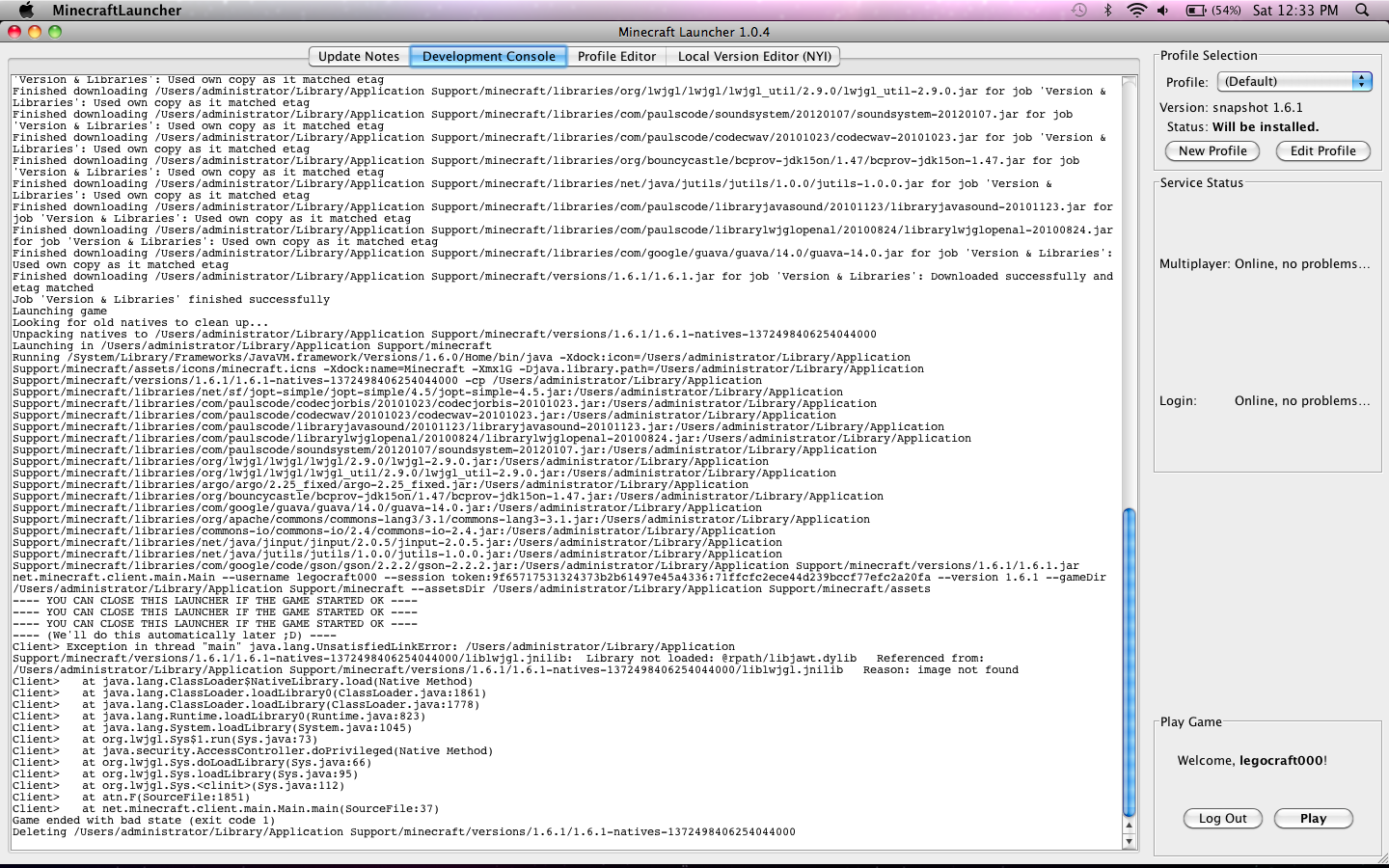The height and width of the screenshot is (868, 1389).
Task: Open the MinecraftLauncher application menu
Action: coord(117,10)
